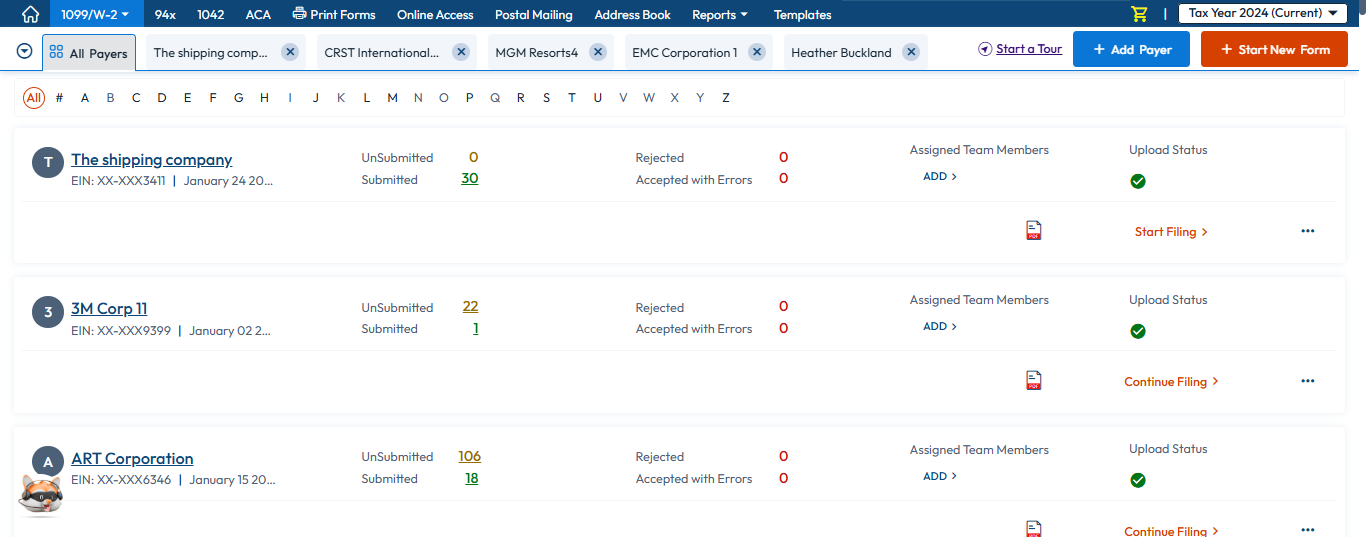Add team members to The shipping company
1366x537 pixels.
(940, 176)
